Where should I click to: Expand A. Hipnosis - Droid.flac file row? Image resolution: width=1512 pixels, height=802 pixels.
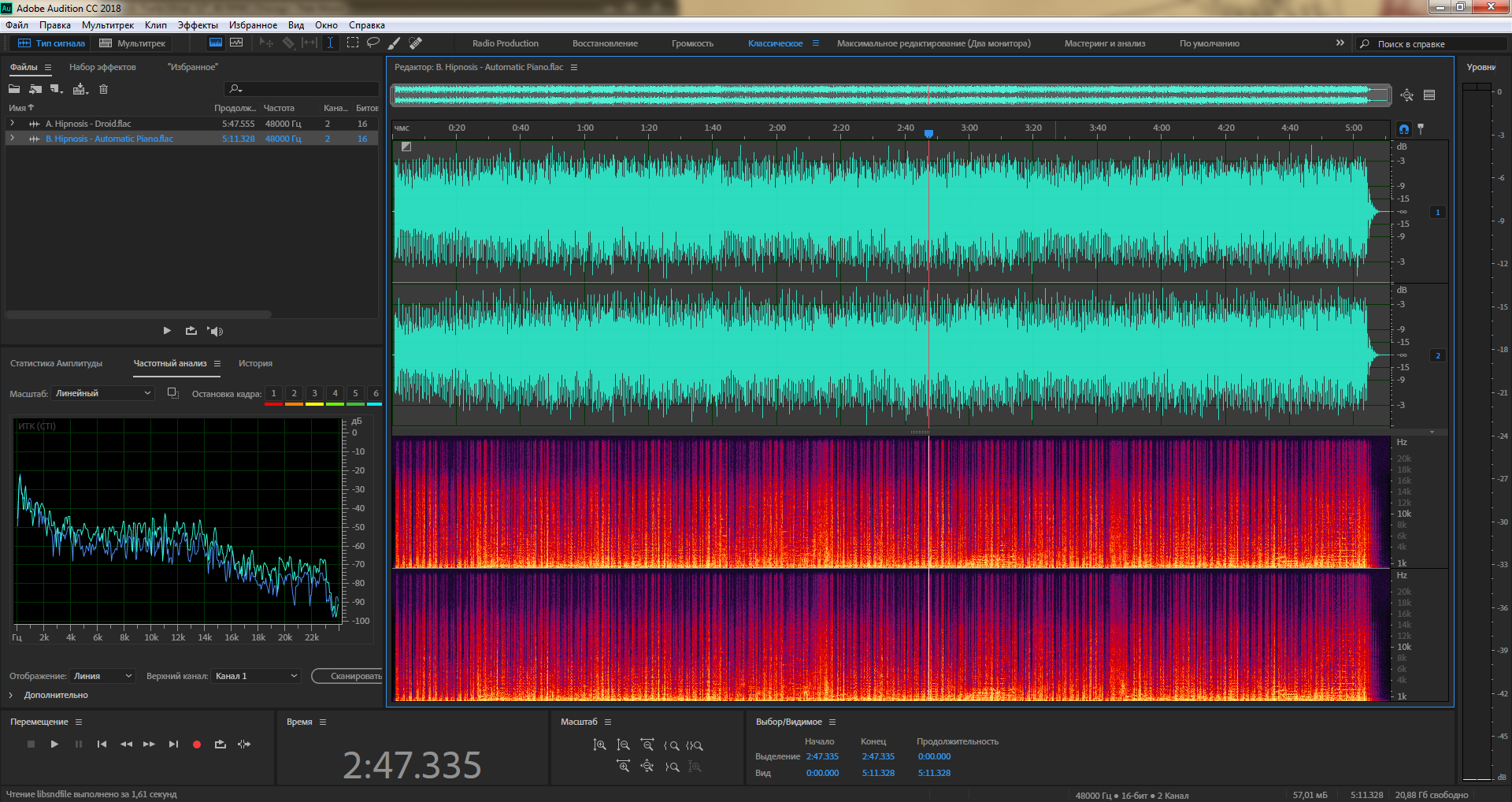[x=12, y=124]
